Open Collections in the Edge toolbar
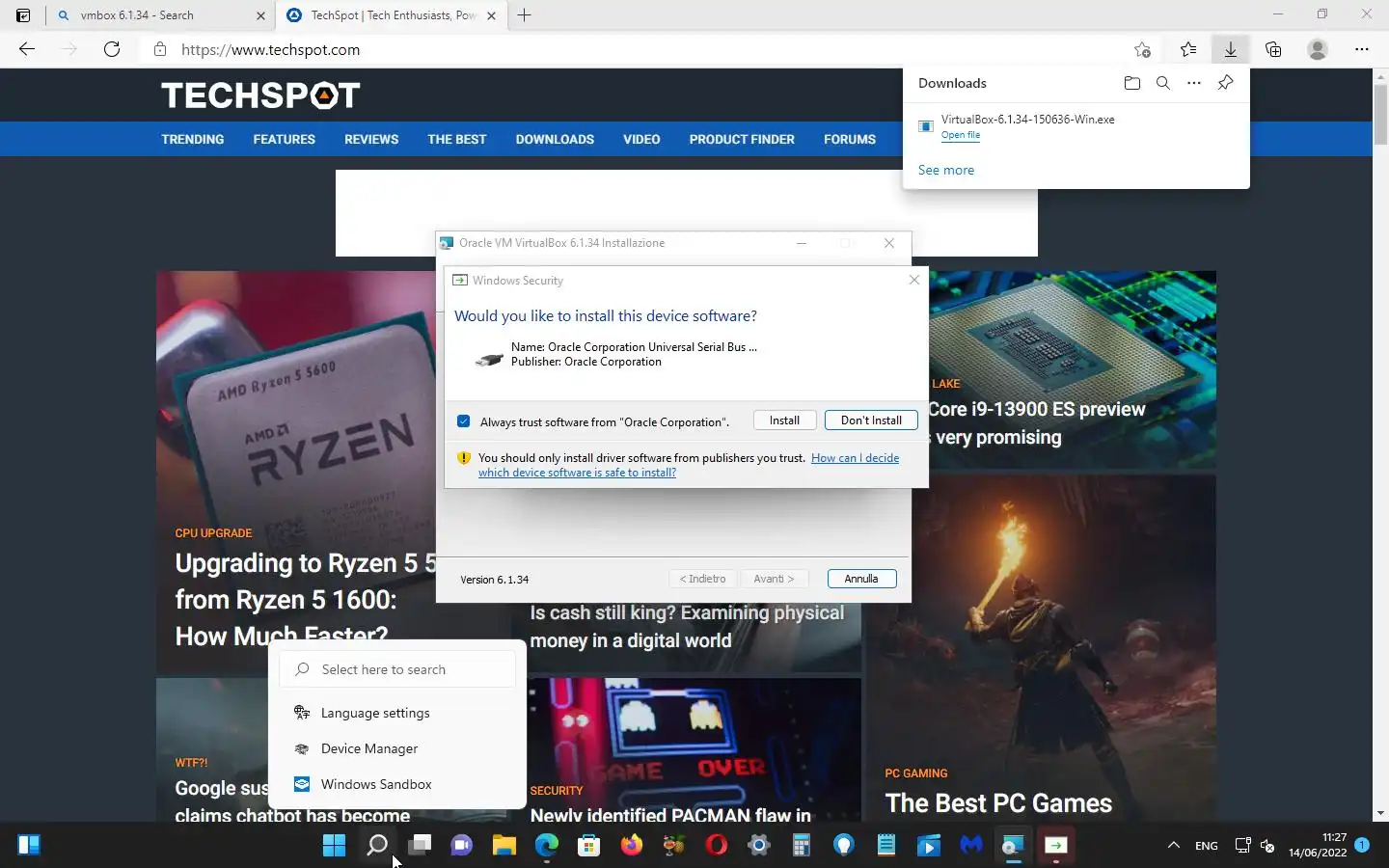Screen dimensions: 1389x868 1273,49
